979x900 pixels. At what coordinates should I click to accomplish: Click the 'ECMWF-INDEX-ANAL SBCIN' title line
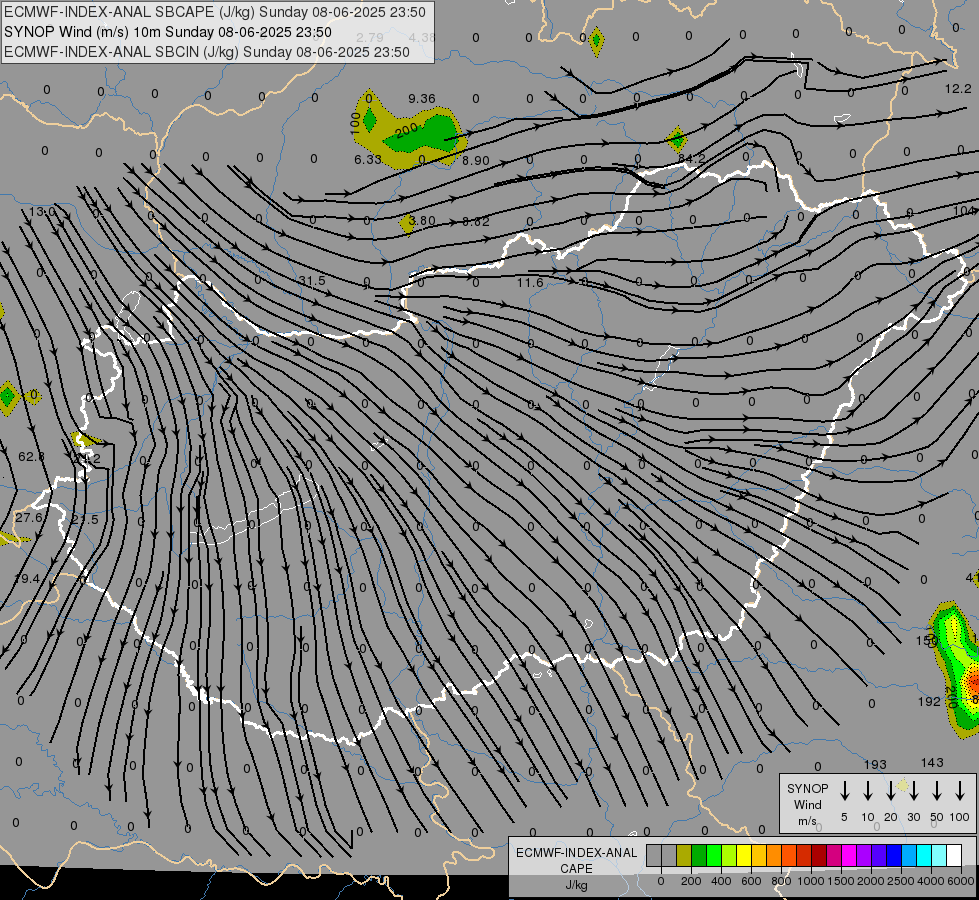click(x=207, y=52)
